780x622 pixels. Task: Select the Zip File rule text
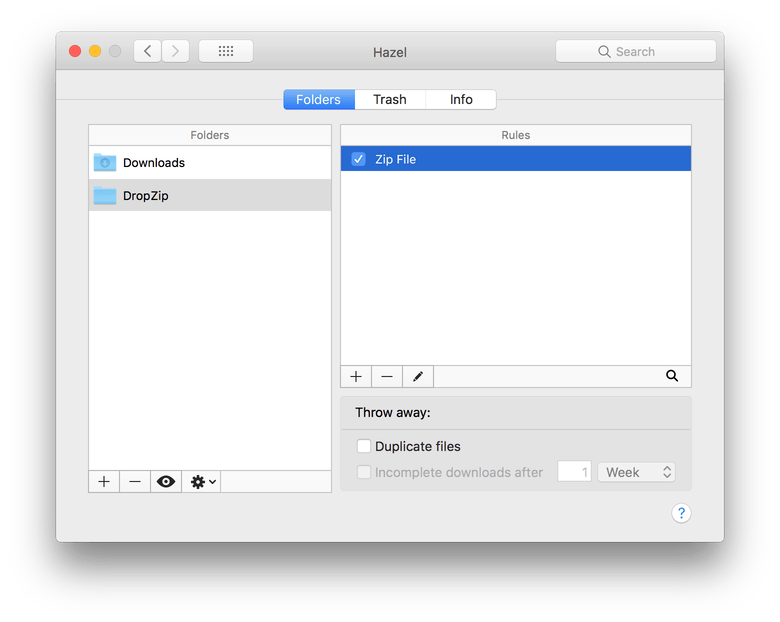[x=395, y=159]
